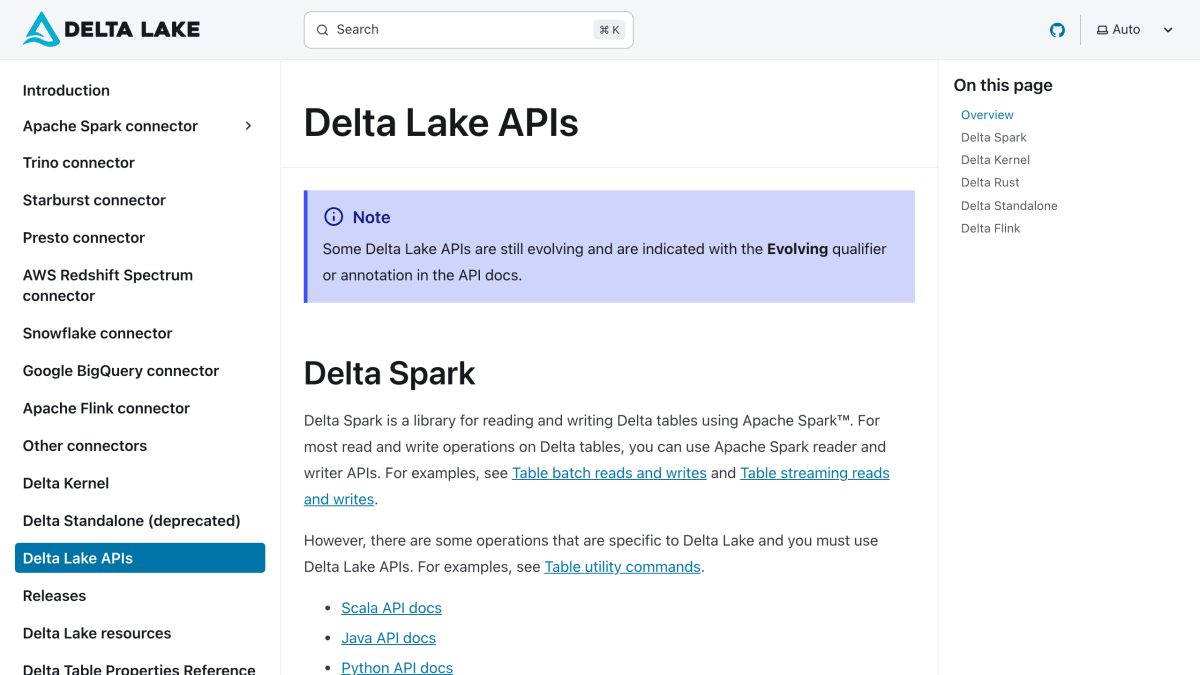Go to Releases in the sidebar
Screen dimensions: 1200x675
pos(54,596)
